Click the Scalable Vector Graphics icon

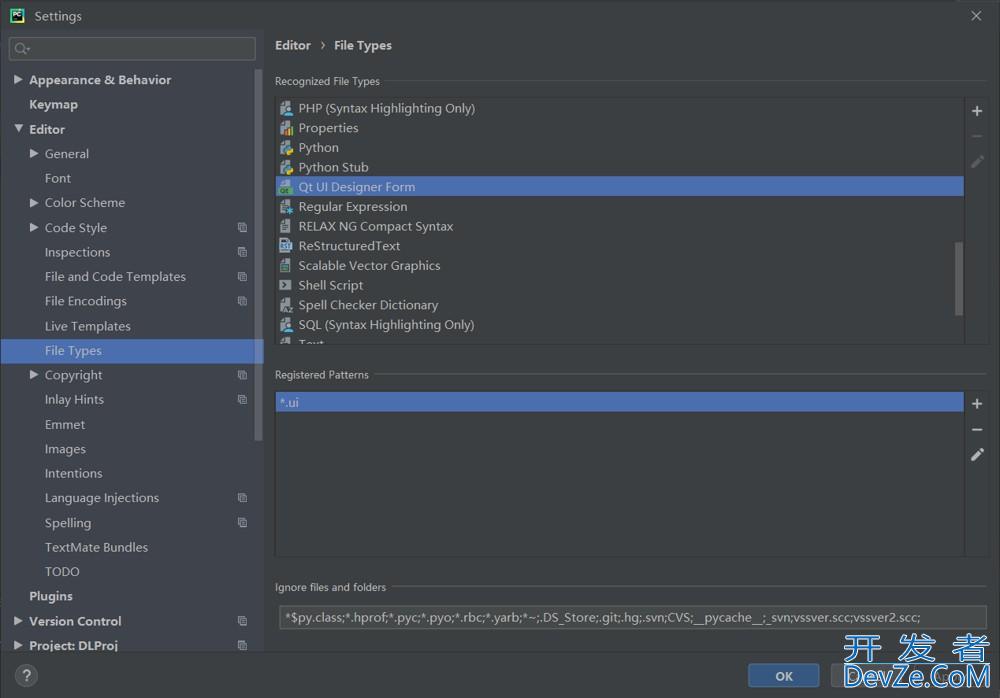pos(286,265)
